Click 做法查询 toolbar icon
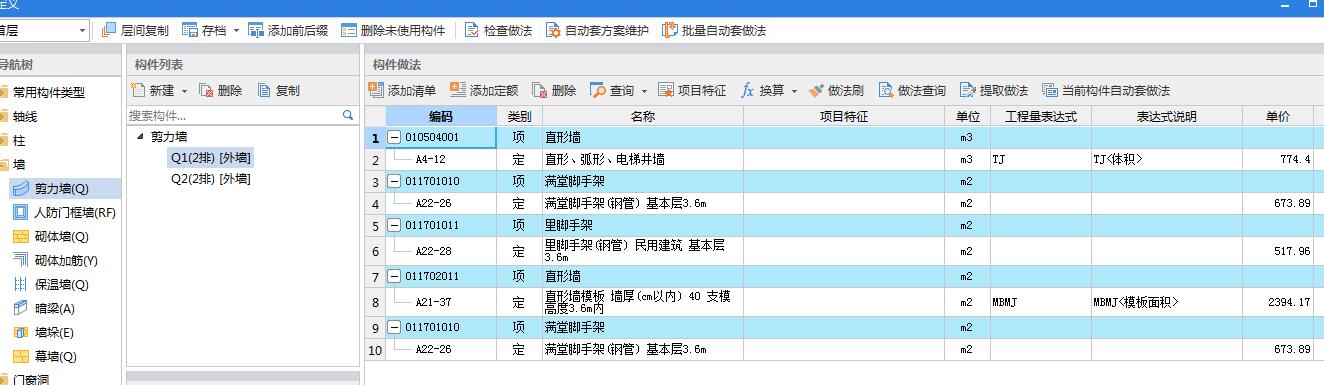 [x=886, y=90]
